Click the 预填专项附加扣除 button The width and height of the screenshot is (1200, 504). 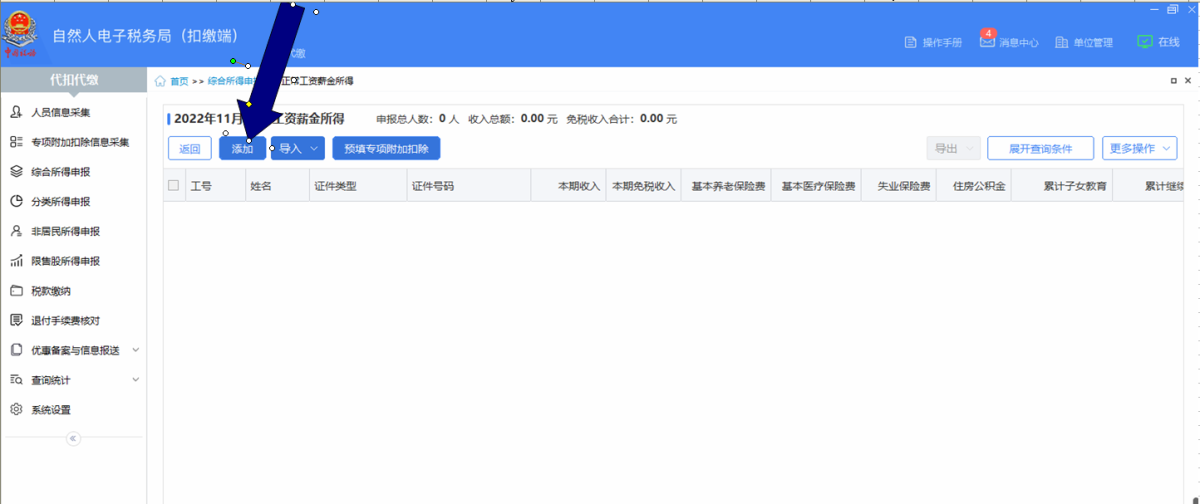pos(386,149)
